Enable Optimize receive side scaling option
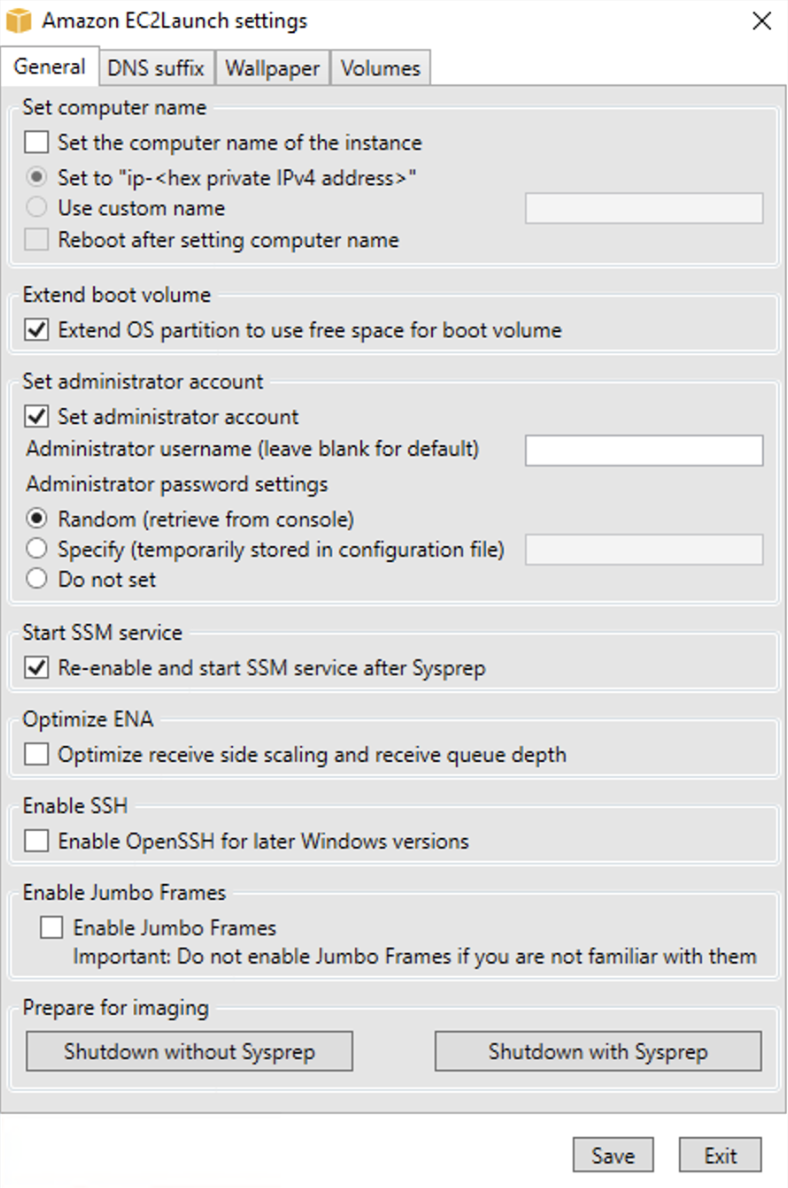The image size is (788, 1188). coord(36,753)
